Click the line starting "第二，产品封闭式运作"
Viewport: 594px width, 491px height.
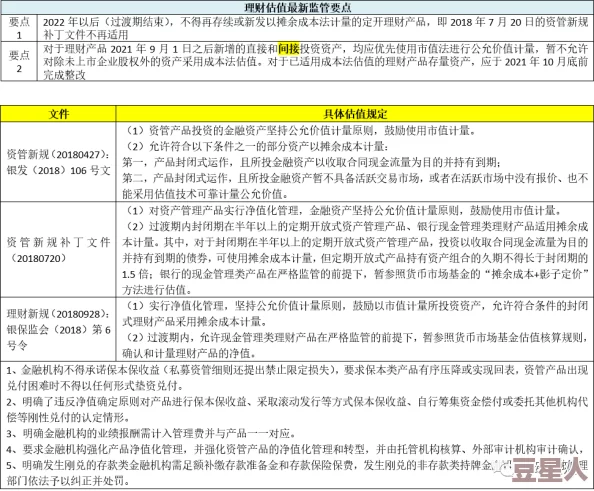click(x=355, y=178)
